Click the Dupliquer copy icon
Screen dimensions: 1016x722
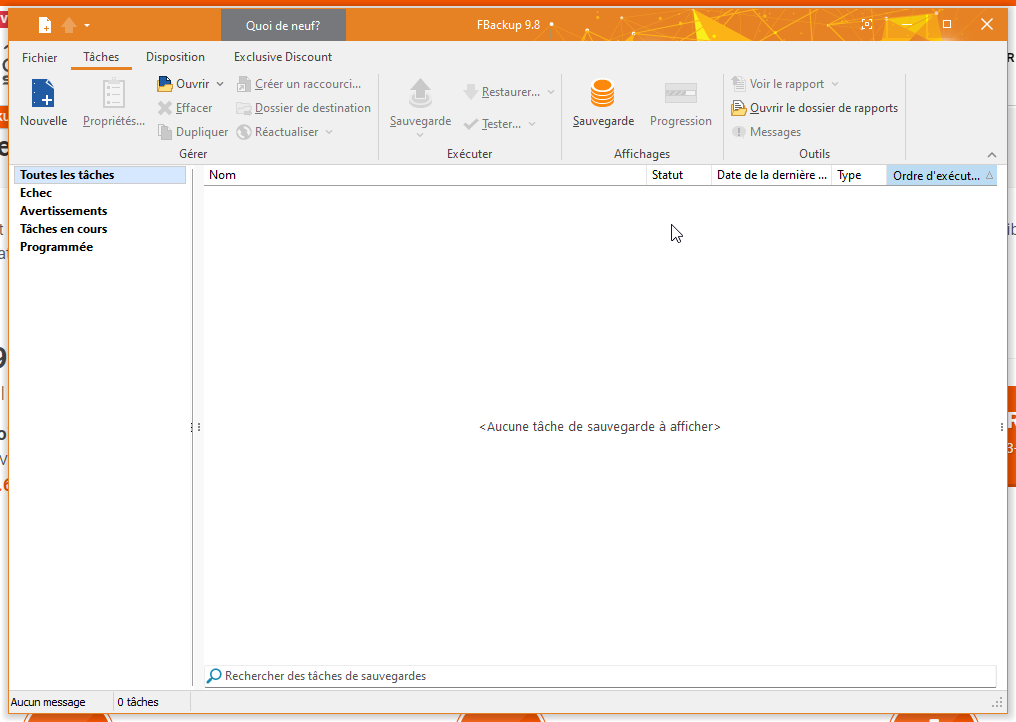tap(165, 132)
